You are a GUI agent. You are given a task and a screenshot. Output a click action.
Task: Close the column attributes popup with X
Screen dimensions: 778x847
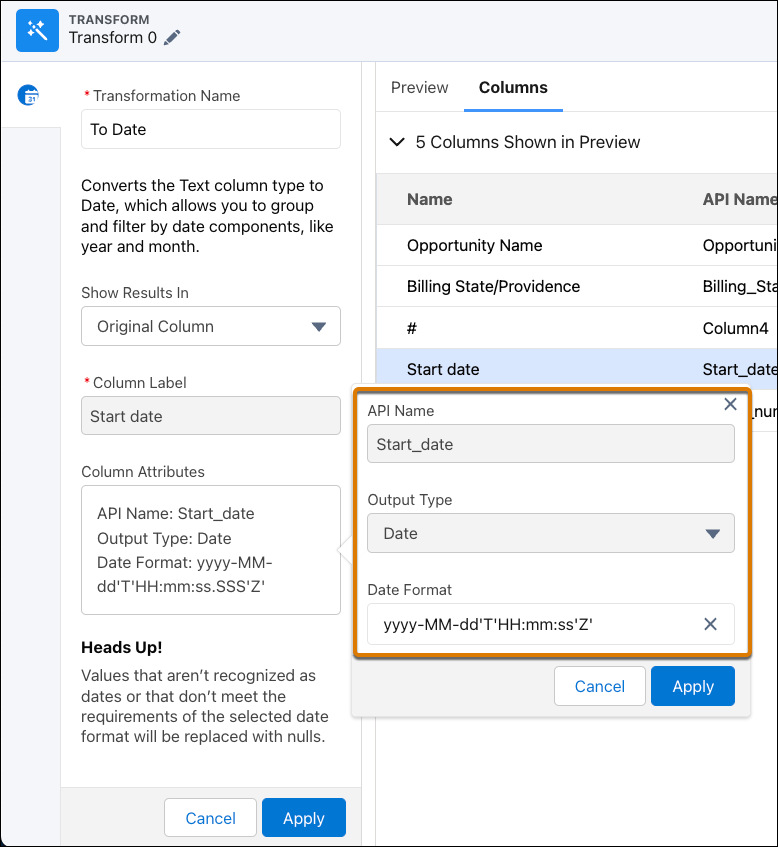(730, 404)
